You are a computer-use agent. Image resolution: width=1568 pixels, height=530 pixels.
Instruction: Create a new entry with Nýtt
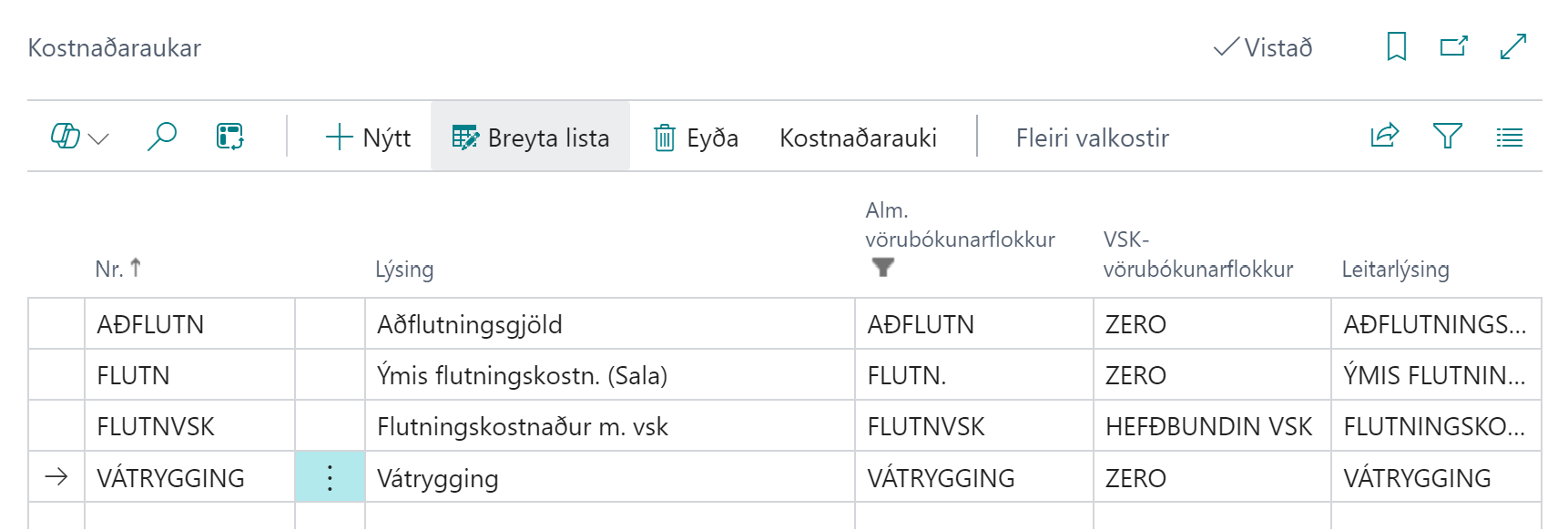(368, 138)
